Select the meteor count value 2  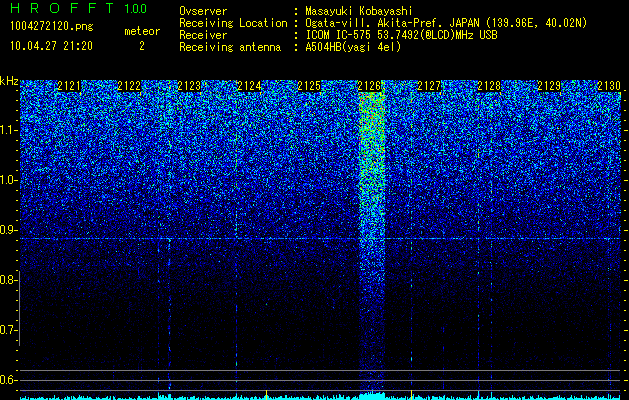pyautogui.click(x=142, y=46)
